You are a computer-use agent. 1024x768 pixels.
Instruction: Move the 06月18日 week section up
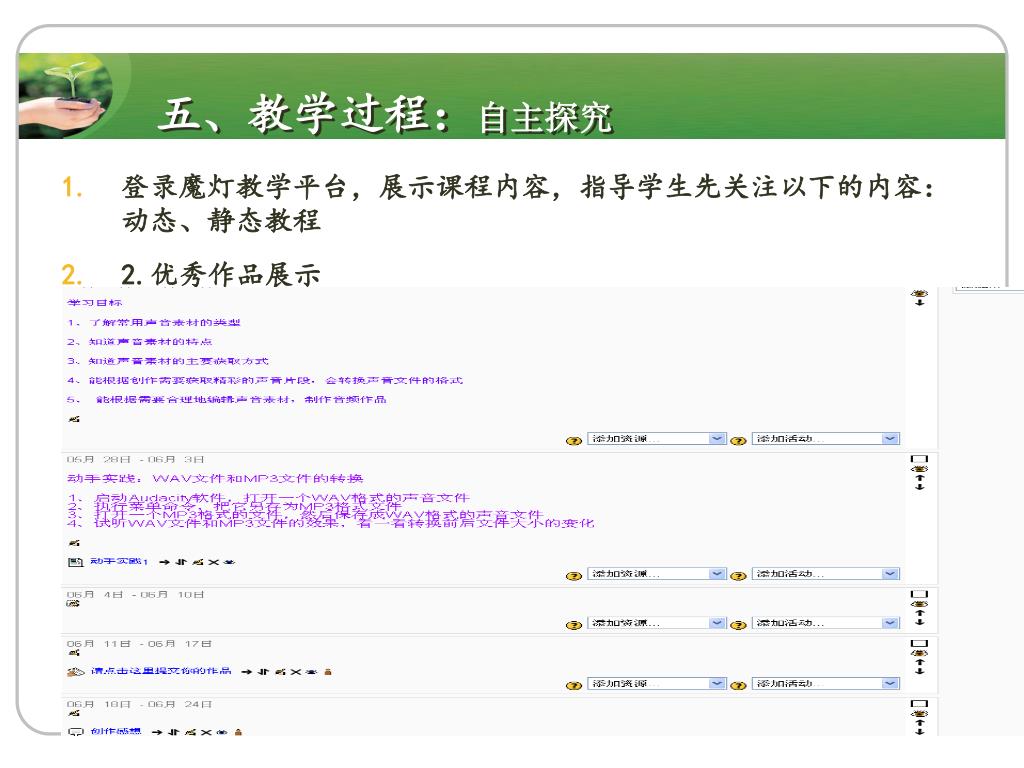click(x=920, y=722)
